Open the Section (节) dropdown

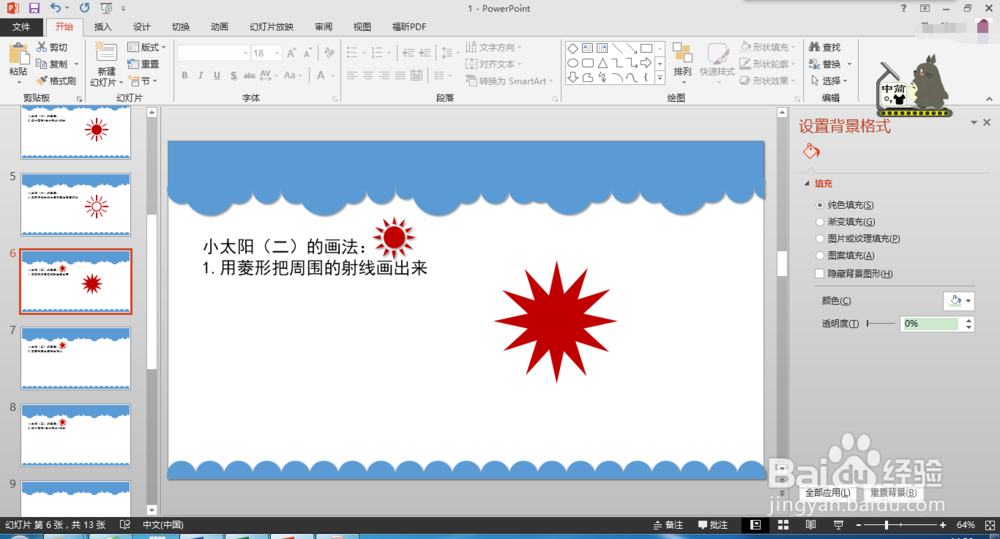click(x=143, y=81)
